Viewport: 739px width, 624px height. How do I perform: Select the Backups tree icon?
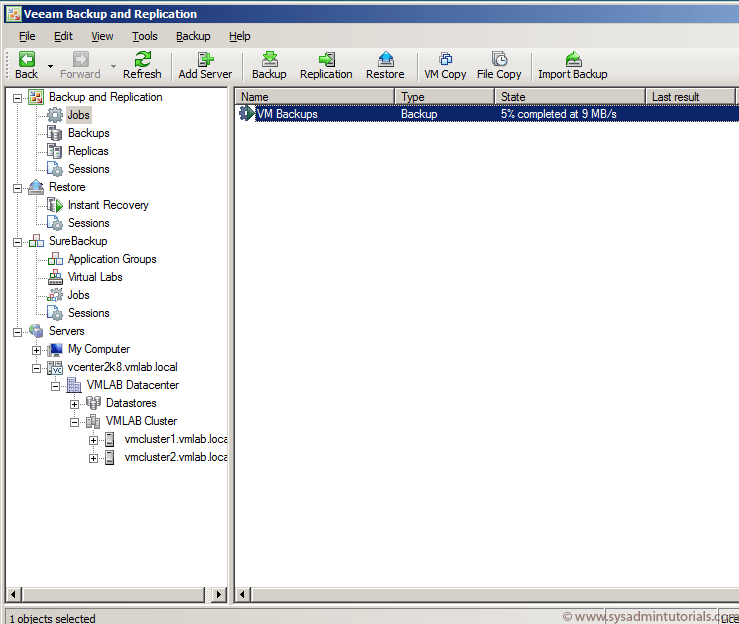pyautogui.click(x=55, y=133)
